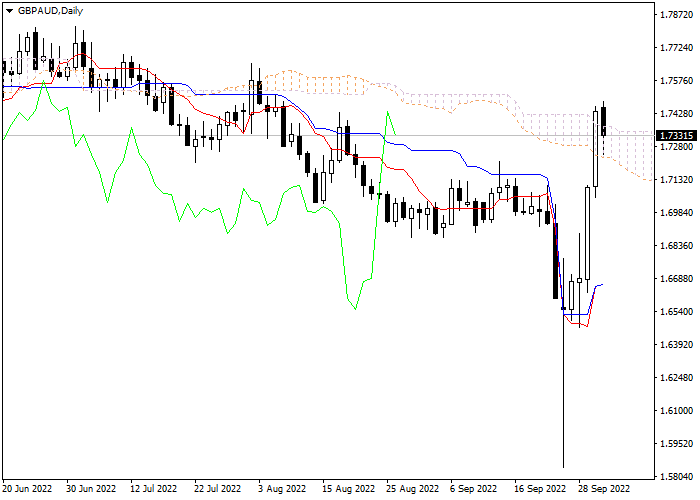The width and height of the screenshot is (700, 500).
Task: Click the 1.58040 price scale value
Action: pos(676,477)
